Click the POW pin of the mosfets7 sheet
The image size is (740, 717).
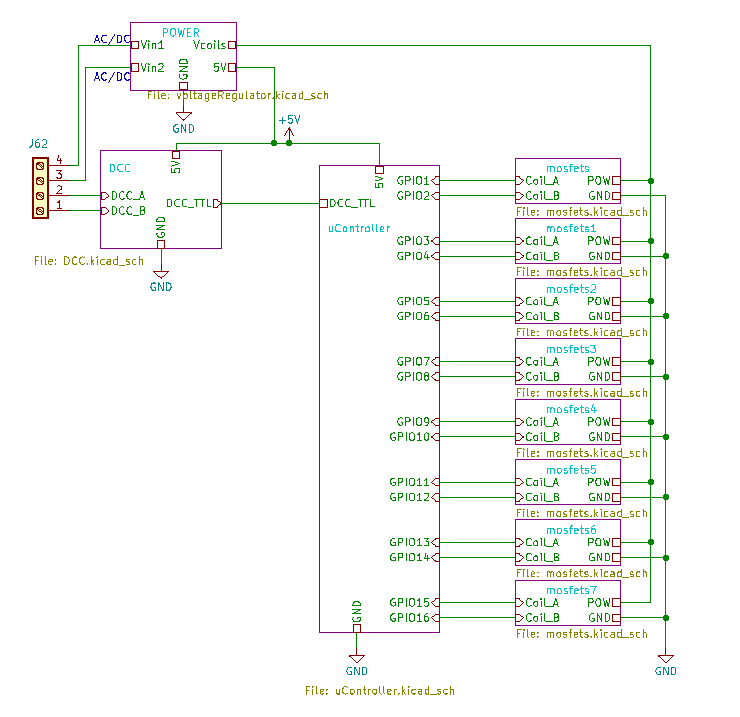(603, 603)
